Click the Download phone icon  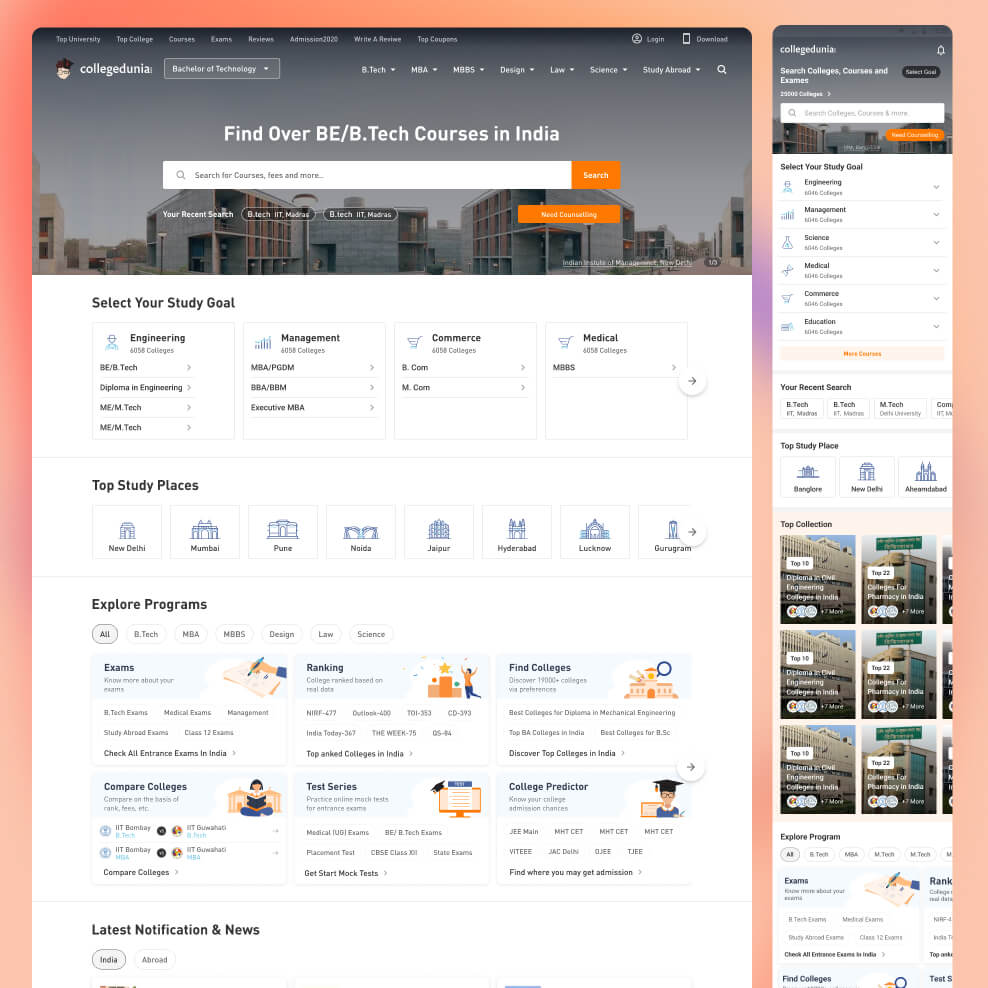coord(686,38)
